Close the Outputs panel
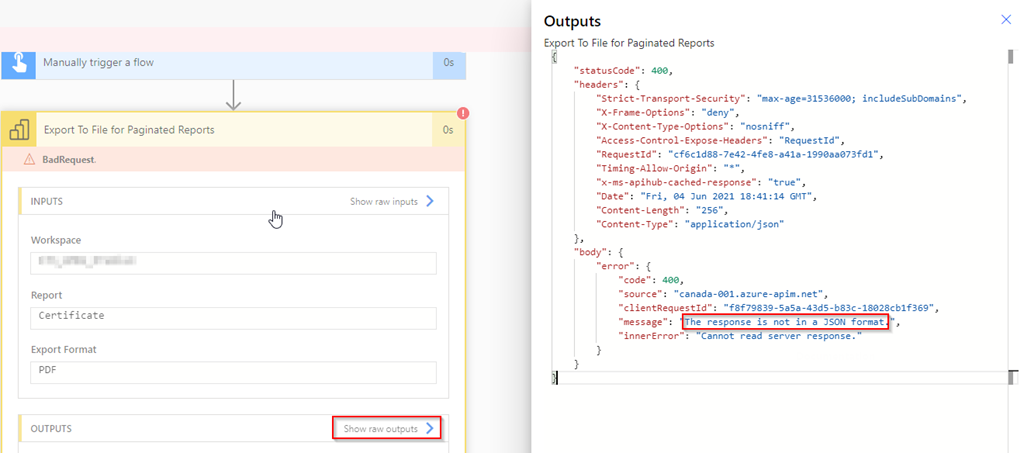This screenshot has height=453, width=1024. [1006, 20]
